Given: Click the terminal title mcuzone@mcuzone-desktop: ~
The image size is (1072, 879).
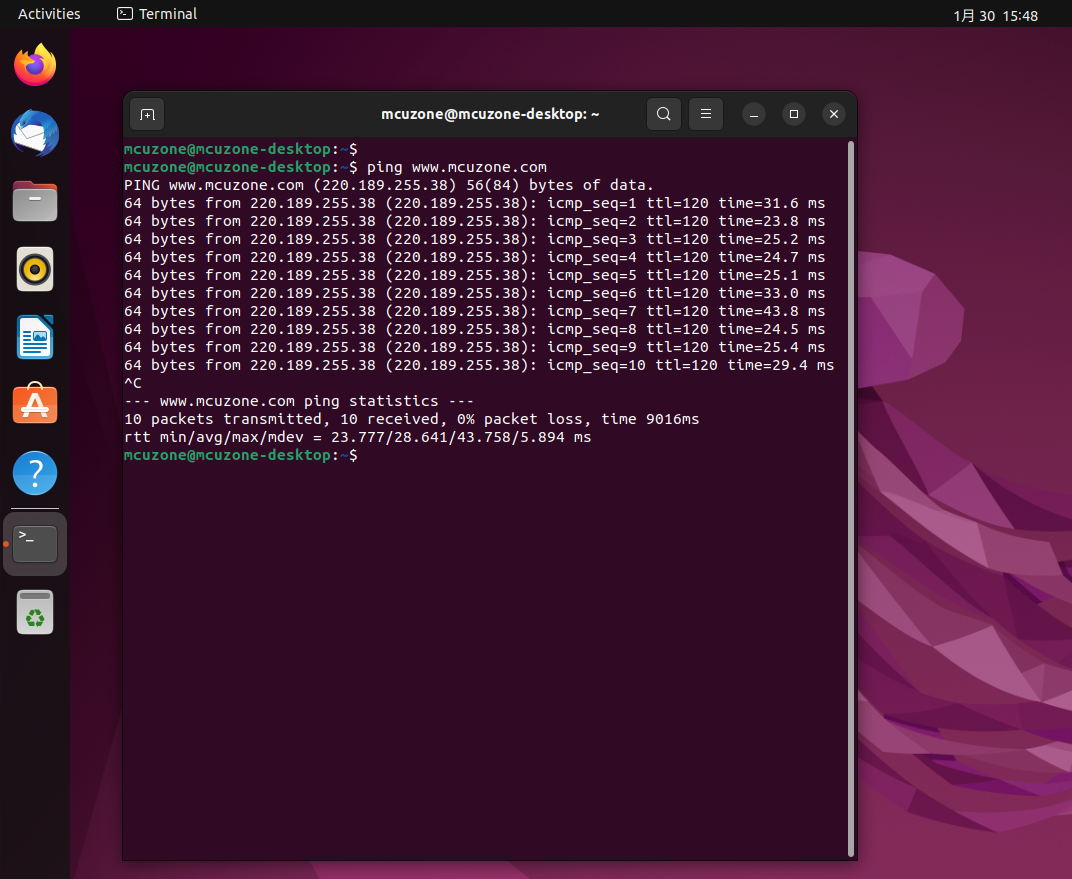Looking at the screenshot, I should click(490, 114).
